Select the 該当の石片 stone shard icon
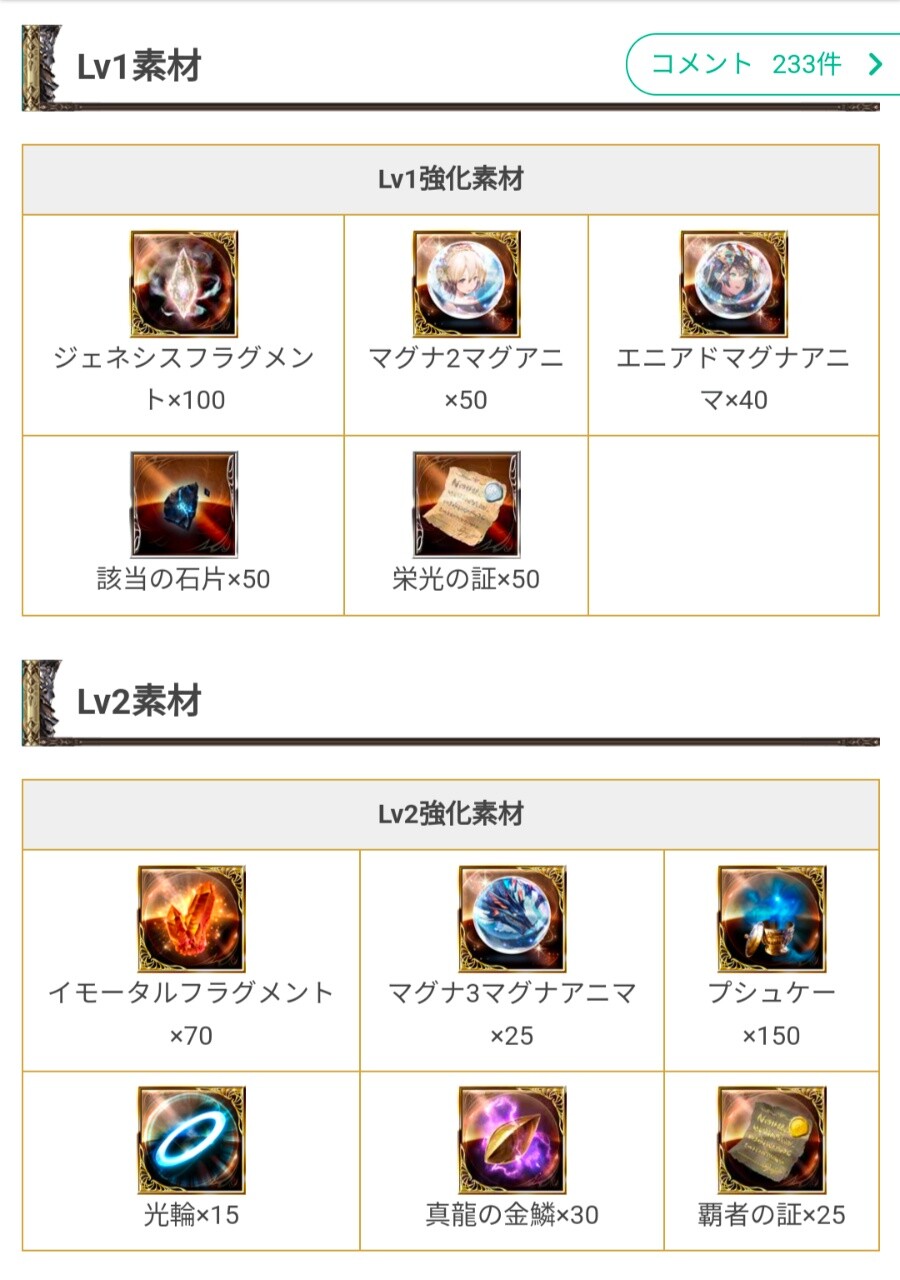 pos(184,505)
